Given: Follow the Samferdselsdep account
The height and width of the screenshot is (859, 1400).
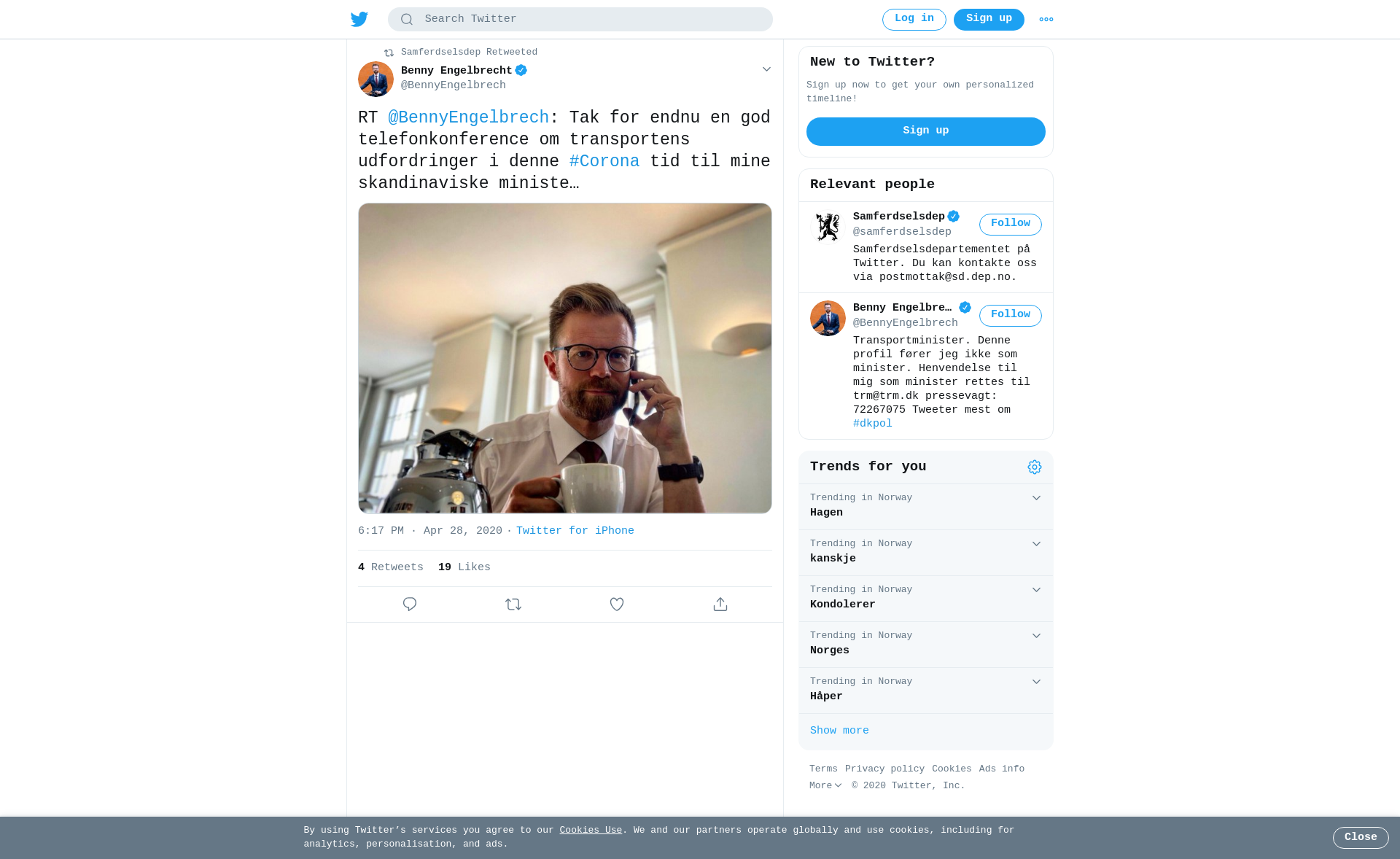Looking at the screenshot, I should pos(1011,224).
